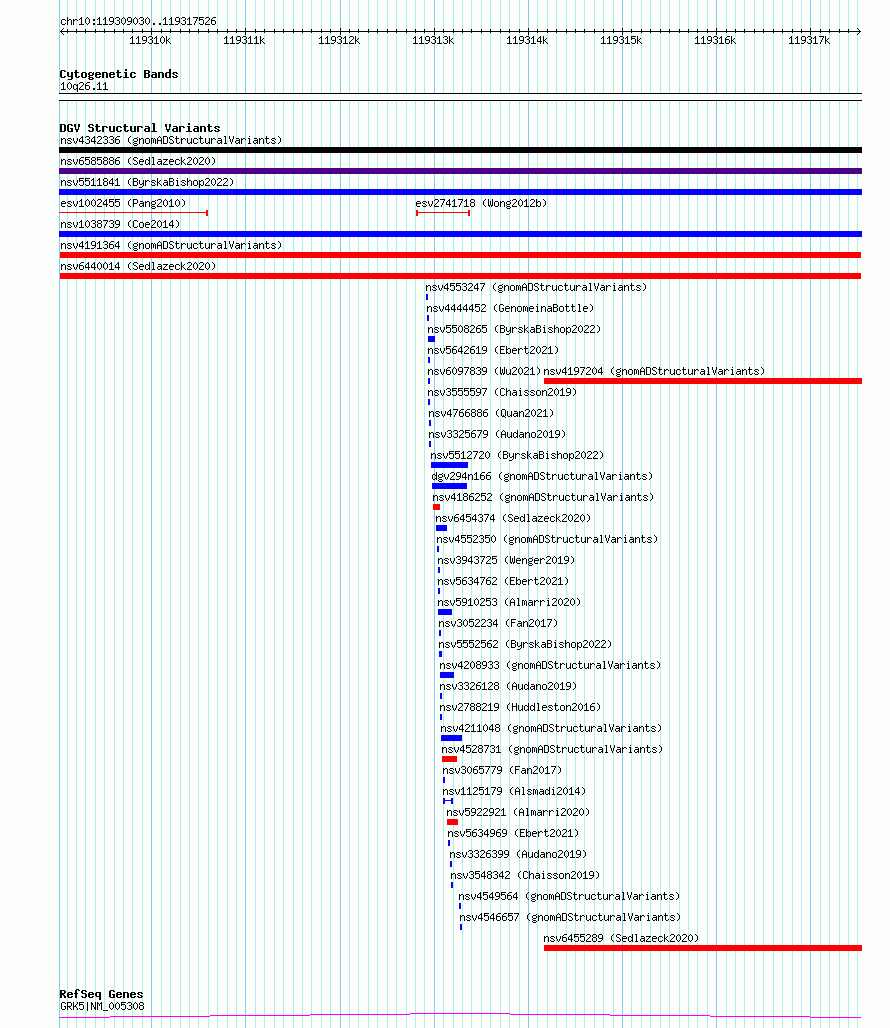Select dgv294n166 gnomADStructuralVariants label
The width and height of the screenshot is (890, 1028).
coord(542,476)
